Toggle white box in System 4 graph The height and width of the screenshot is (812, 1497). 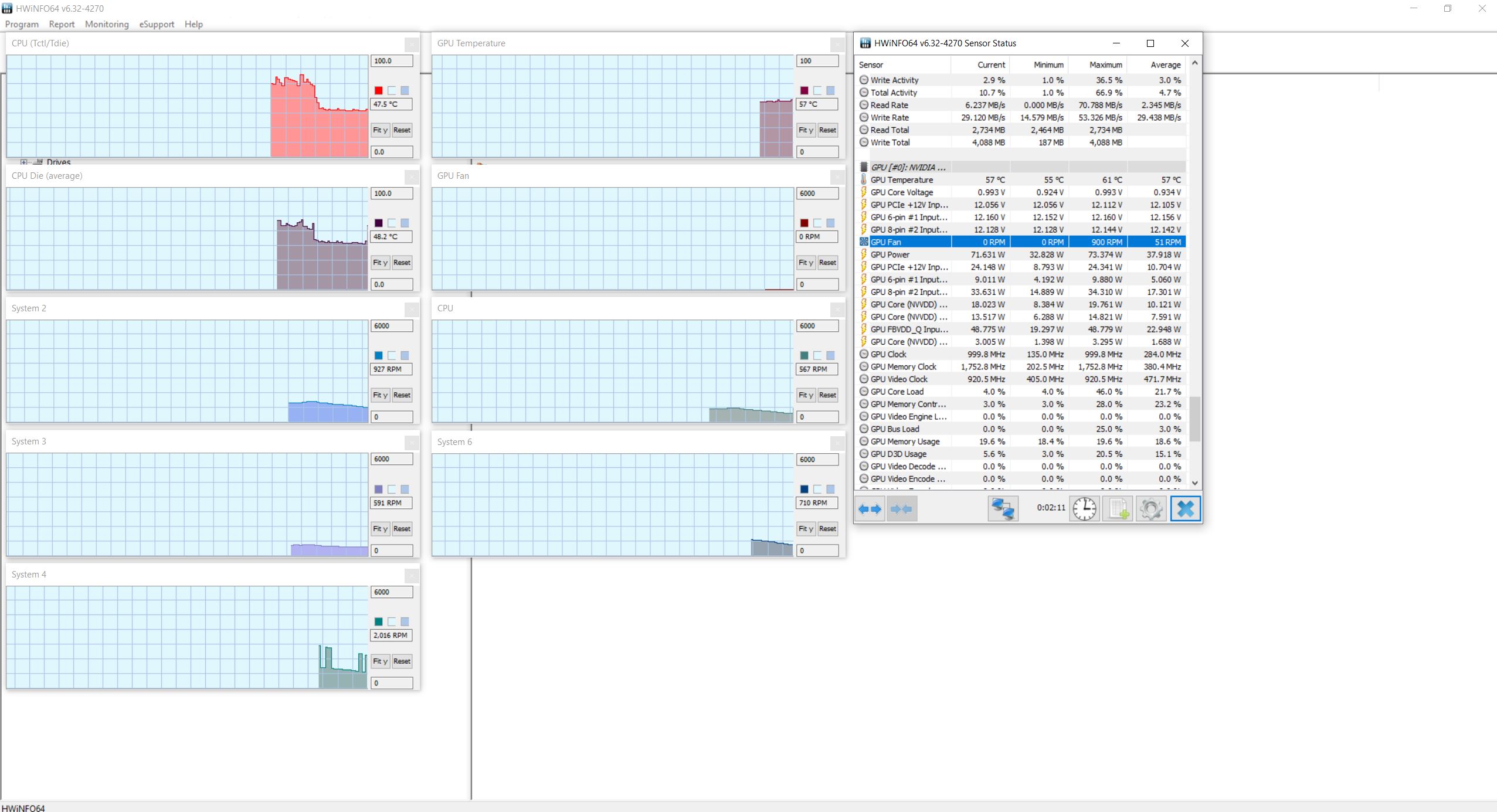pos(392,621)
